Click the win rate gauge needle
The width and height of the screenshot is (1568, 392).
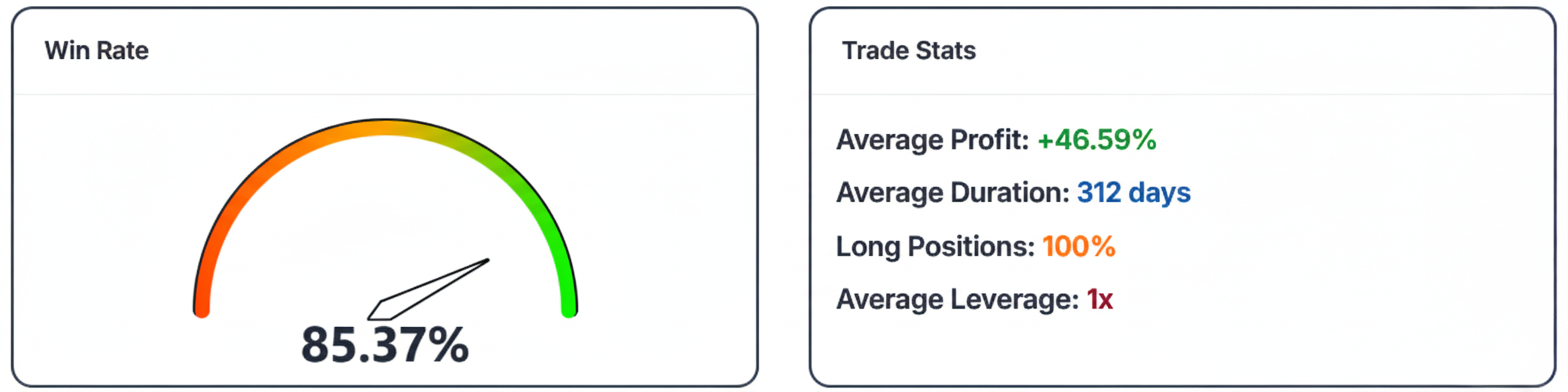(429, 289)
